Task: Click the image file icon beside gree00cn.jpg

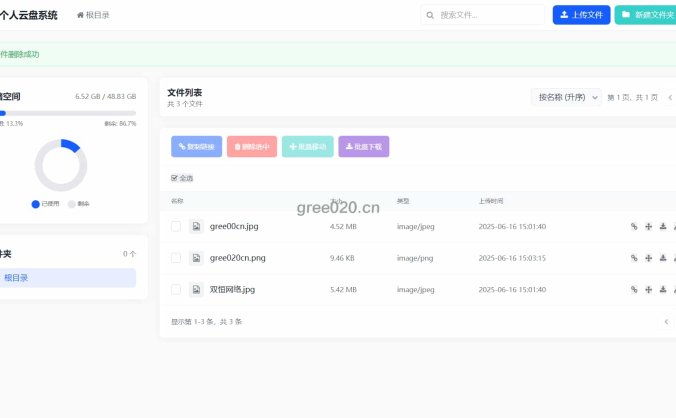Action: tap(196, 226)
